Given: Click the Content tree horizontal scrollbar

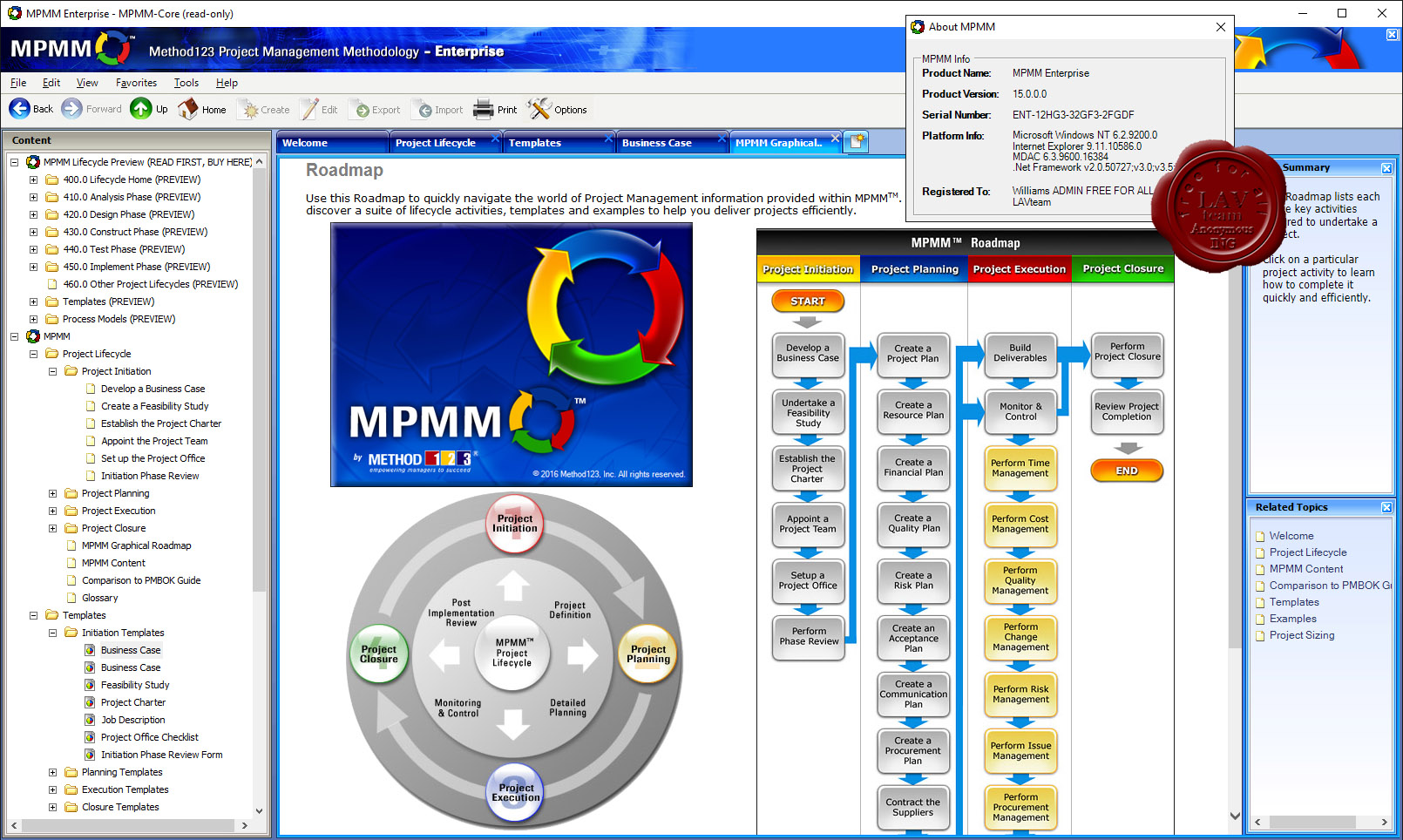Looking at the screenshot, I should (x=129, y=824).
